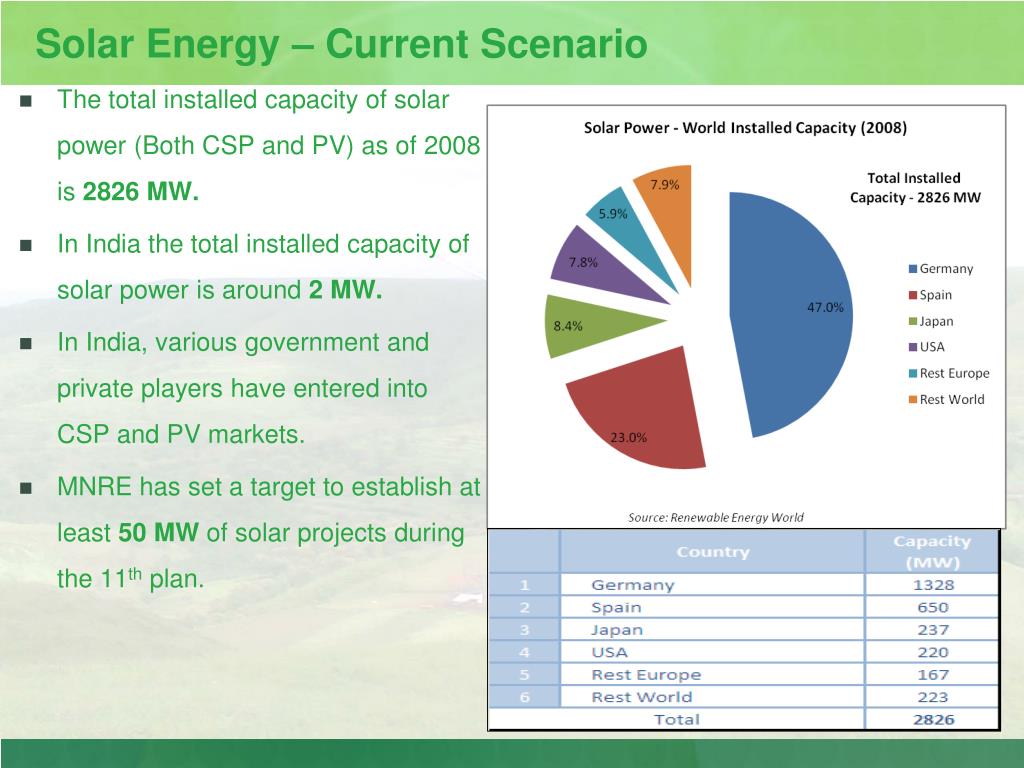
Task: Click the '23.0%' data label
Action: [628, 438]
